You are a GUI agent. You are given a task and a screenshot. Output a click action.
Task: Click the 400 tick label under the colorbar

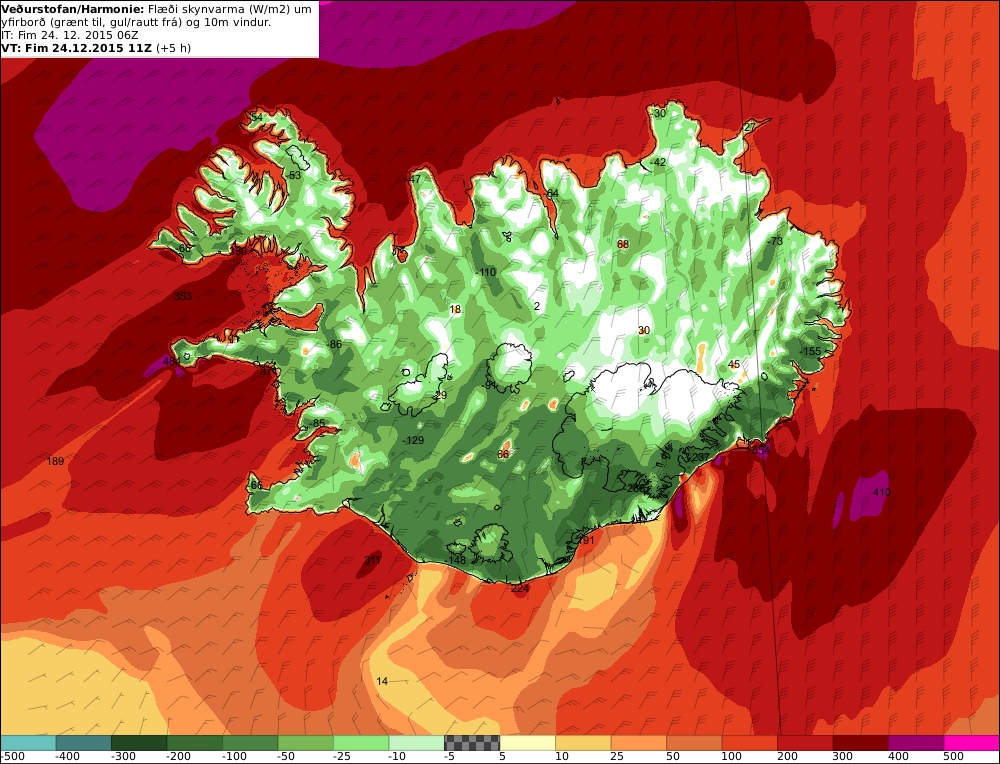[898, 757]
